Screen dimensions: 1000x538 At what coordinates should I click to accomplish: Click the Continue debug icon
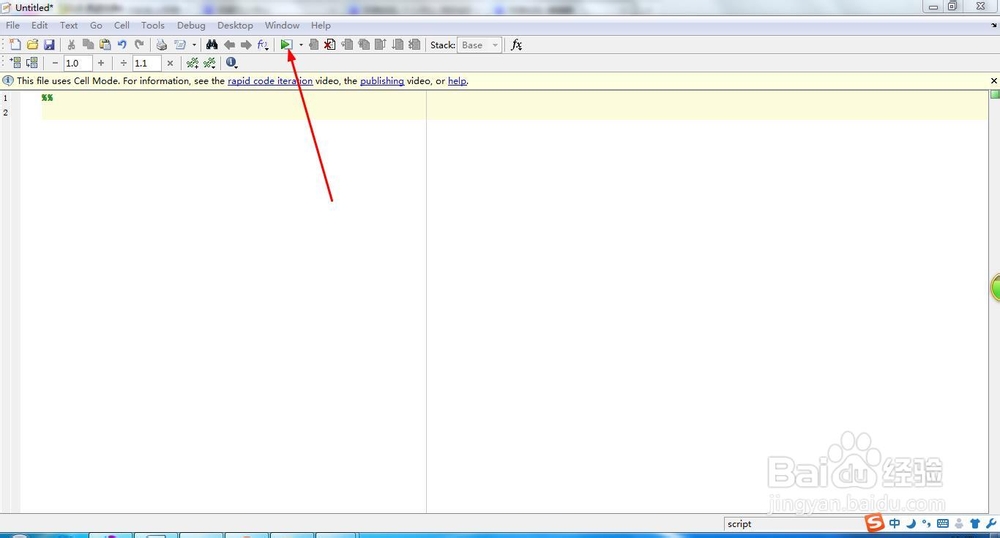click(397, 45)
